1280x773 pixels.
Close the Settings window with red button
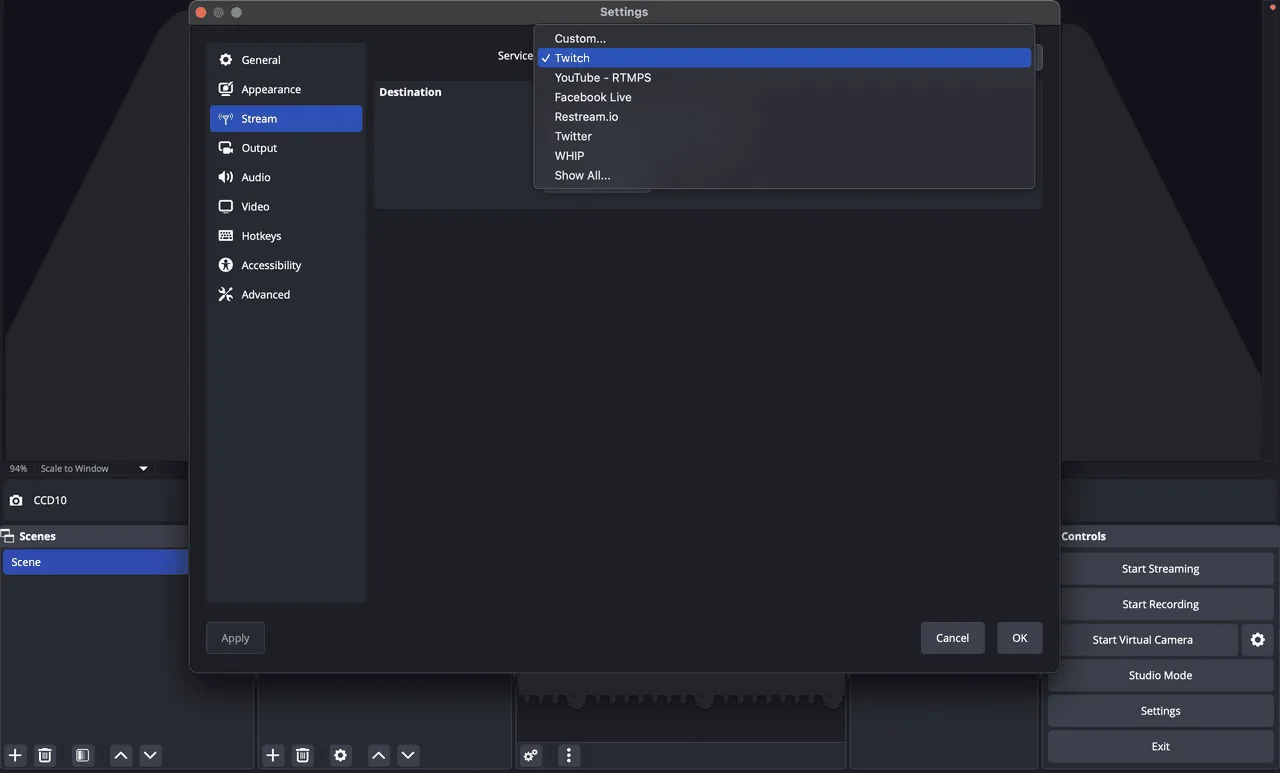pyautogui.click(x=201, y=12)
